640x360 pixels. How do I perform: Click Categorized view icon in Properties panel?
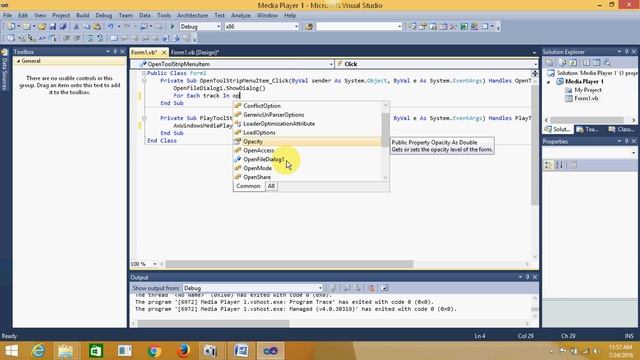click(x=549, y=165)
